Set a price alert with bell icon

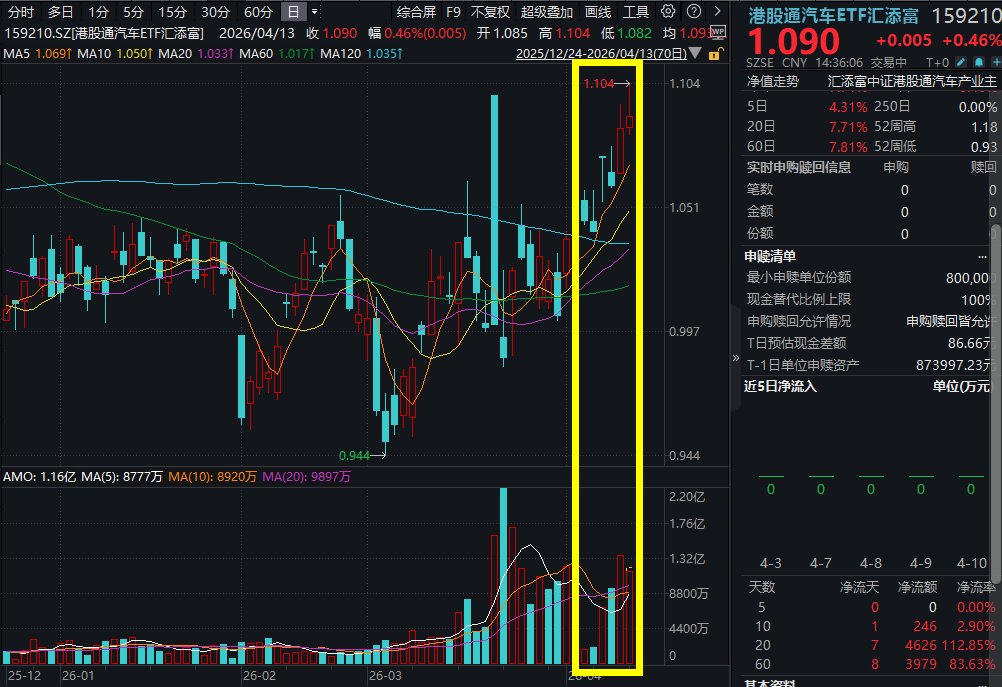click(978, 62)
